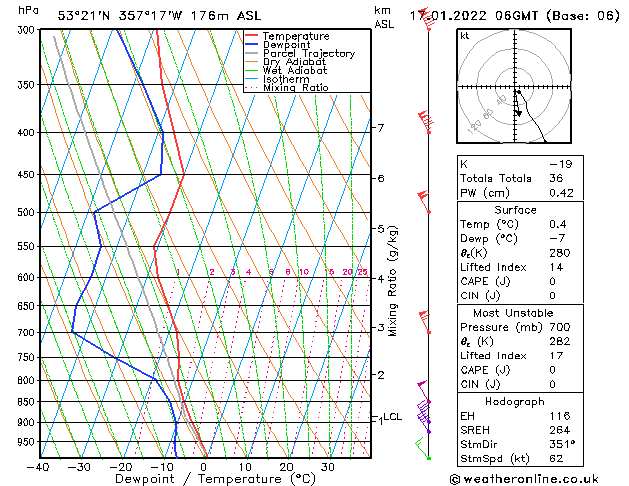The width and height of the screenshot is (629, 486).
Task: Click the surface Lifted Index value 14
Action: 556,267
